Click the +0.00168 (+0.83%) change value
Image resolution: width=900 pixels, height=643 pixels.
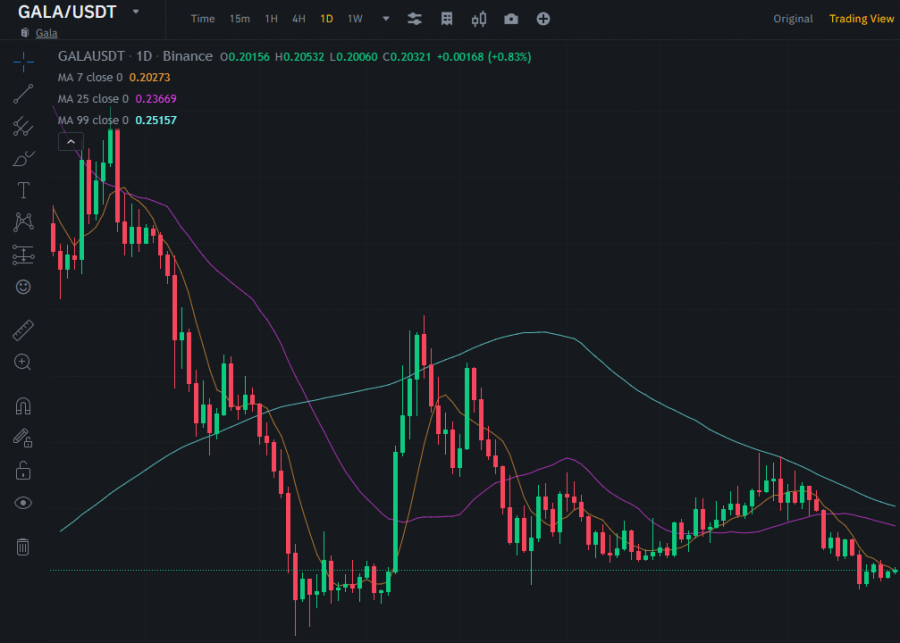click(484, 57)
